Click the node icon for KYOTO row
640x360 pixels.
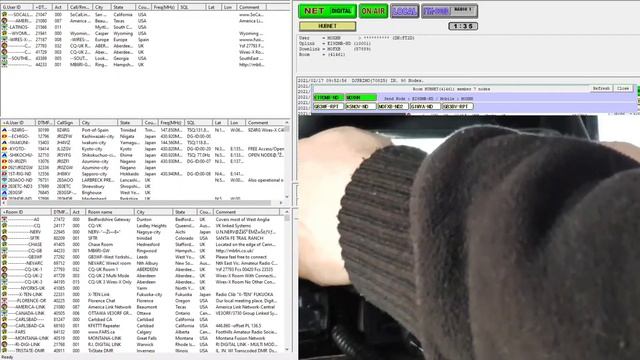(x=4, y=149)
